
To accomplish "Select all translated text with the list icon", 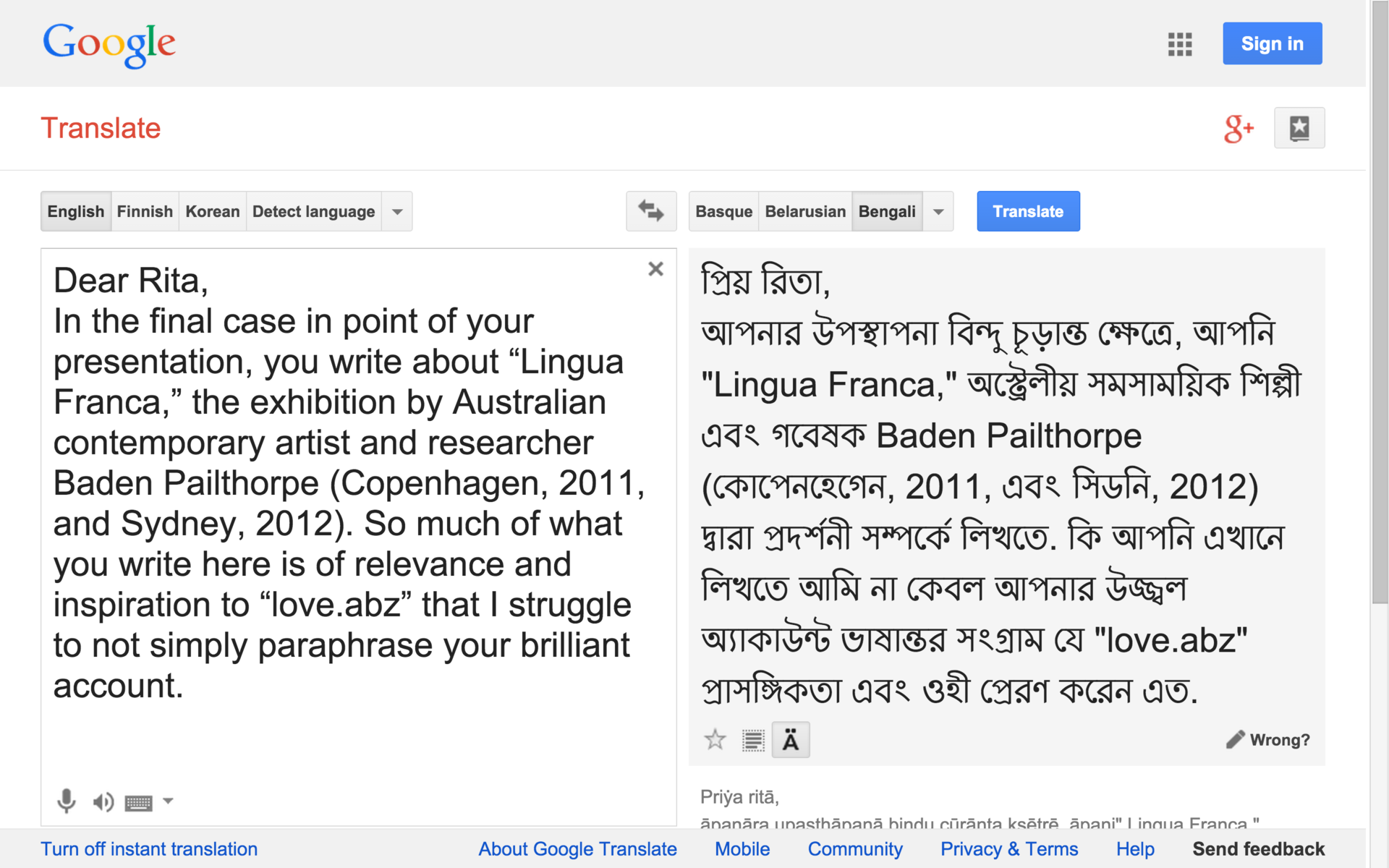I will (753, 741).
